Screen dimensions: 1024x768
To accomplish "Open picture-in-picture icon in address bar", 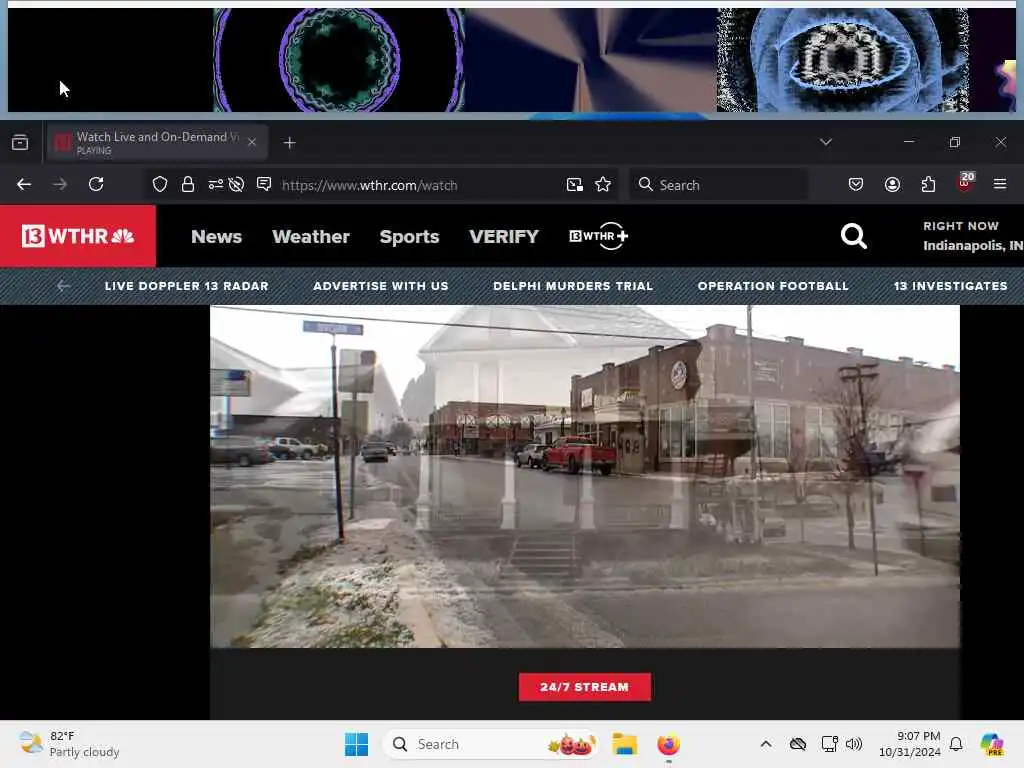I will tap(575, 185).
